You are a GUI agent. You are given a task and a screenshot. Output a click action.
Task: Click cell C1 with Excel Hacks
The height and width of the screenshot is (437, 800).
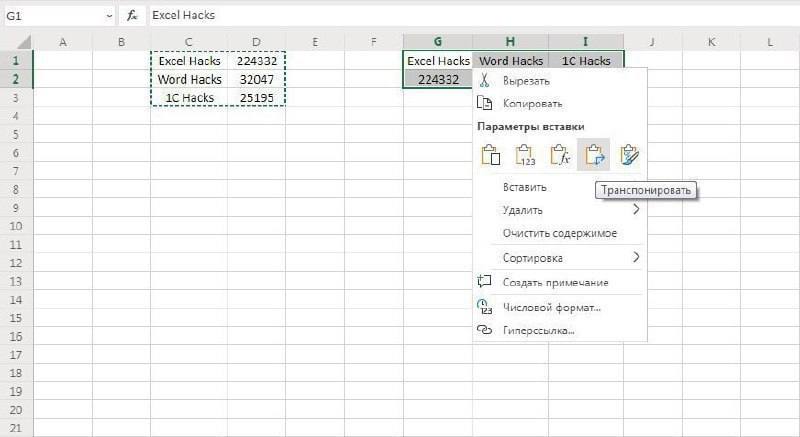pos(189,61)
